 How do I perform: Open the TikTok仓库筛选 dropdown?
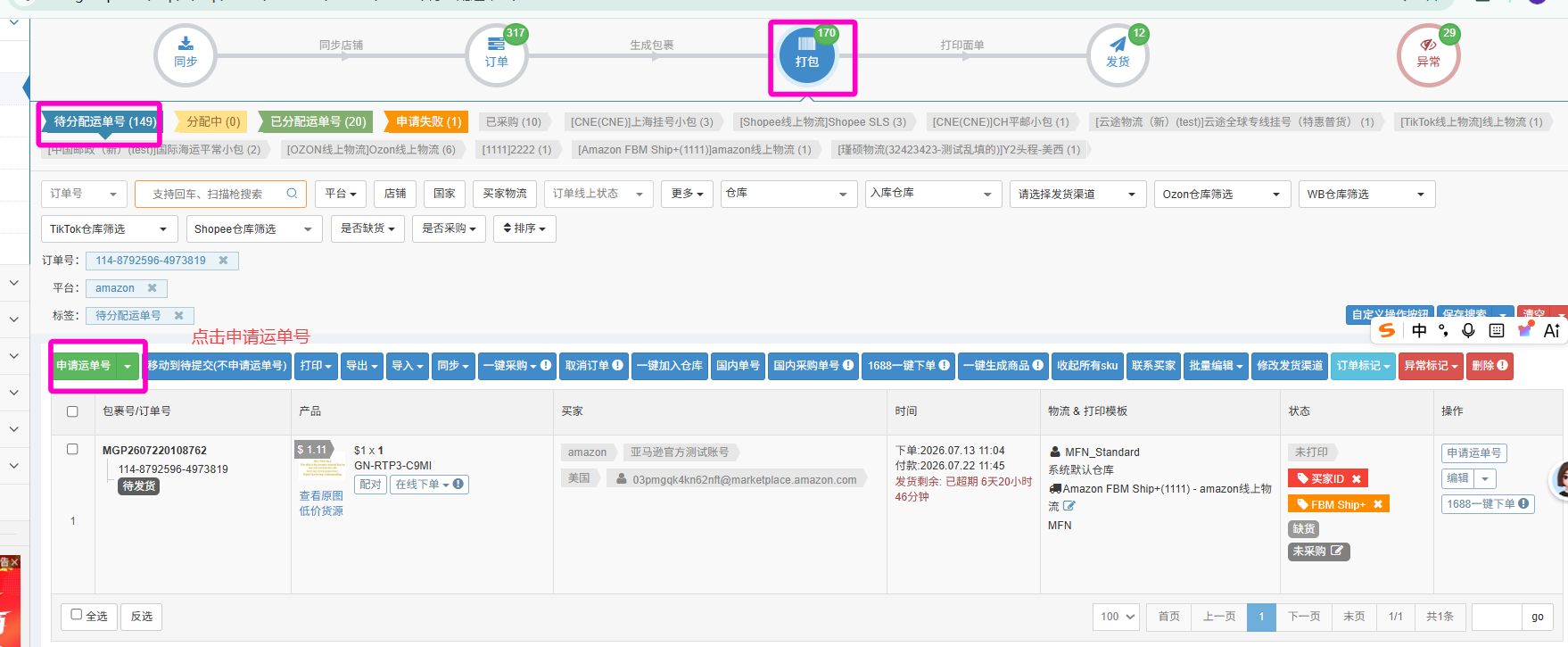click(109, 229)
